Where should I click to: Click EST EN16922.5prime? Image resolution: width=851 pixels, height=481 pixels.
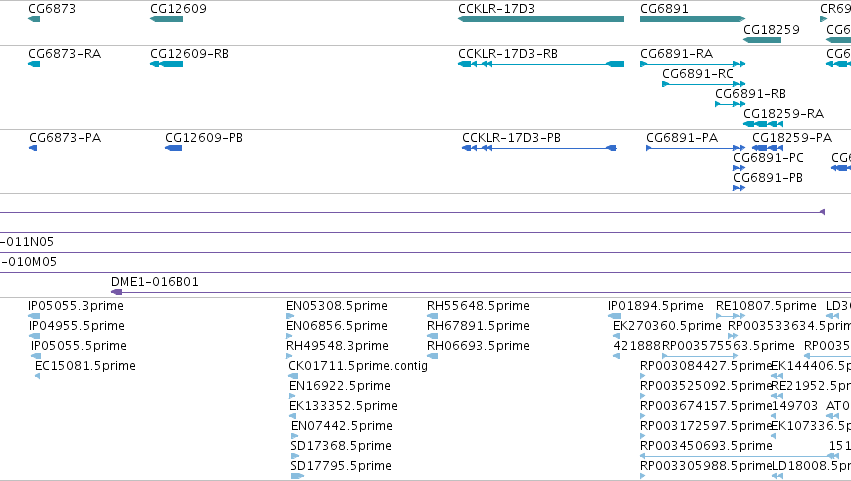340,386
